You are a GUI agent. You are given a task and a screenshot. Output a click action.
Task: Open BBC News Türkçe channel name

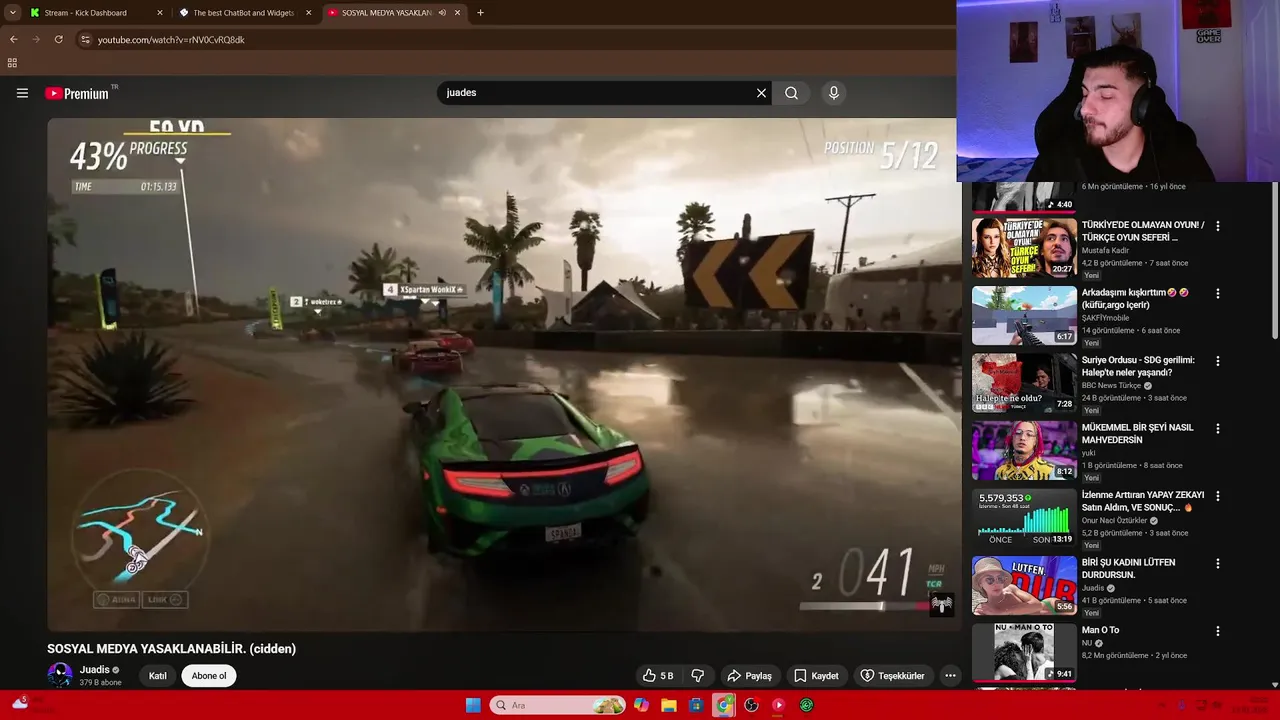[x=1111, y=386]
